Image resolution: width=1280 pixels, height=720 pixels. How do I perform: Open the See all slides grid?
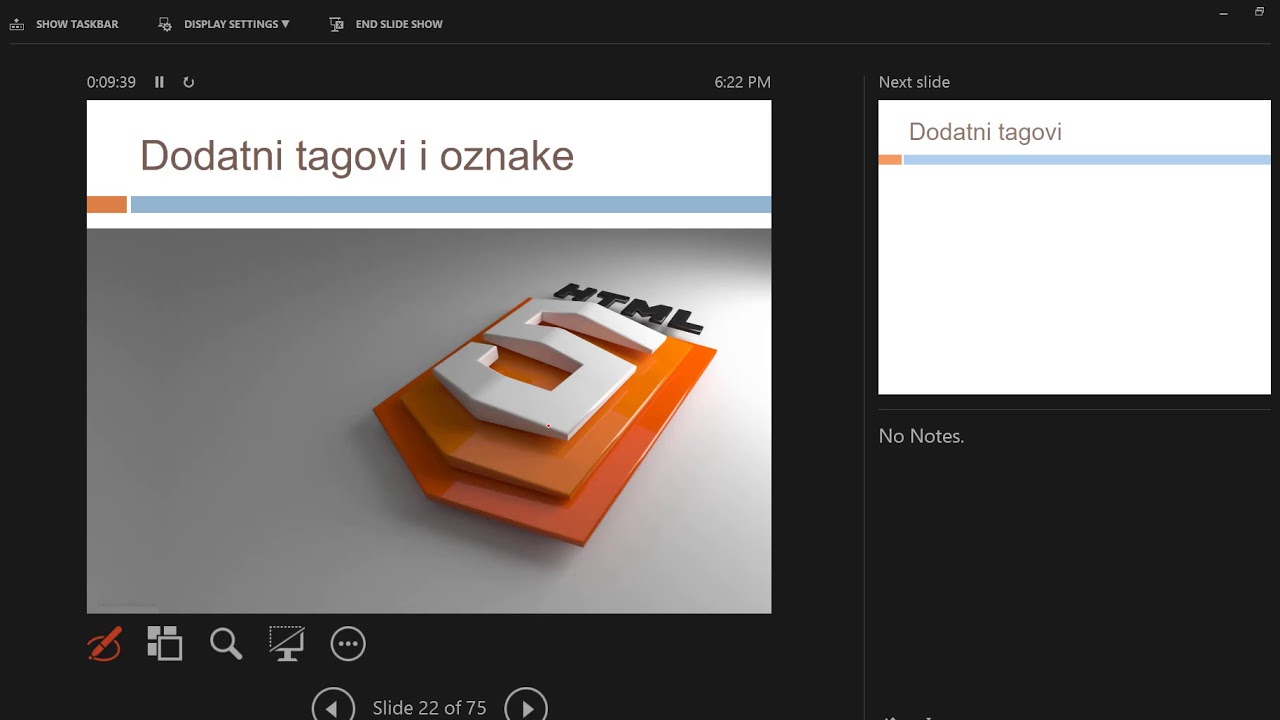165,644
